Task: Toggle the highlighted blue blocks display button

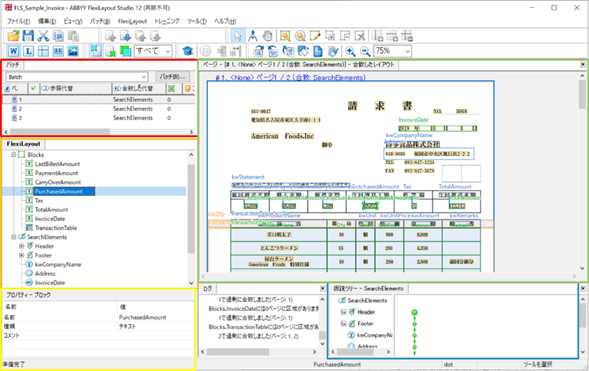Action: click(x=96, y=51)
